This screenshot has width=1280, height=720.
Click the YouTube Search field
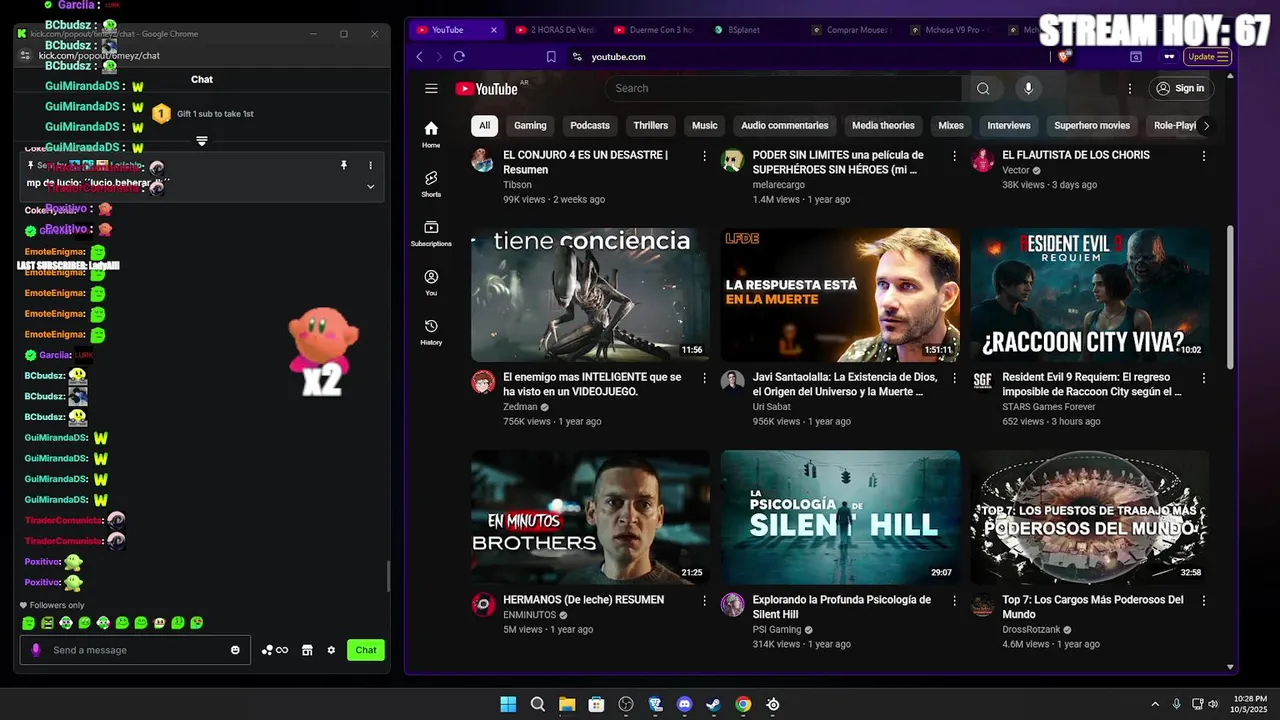pos(784,88)
